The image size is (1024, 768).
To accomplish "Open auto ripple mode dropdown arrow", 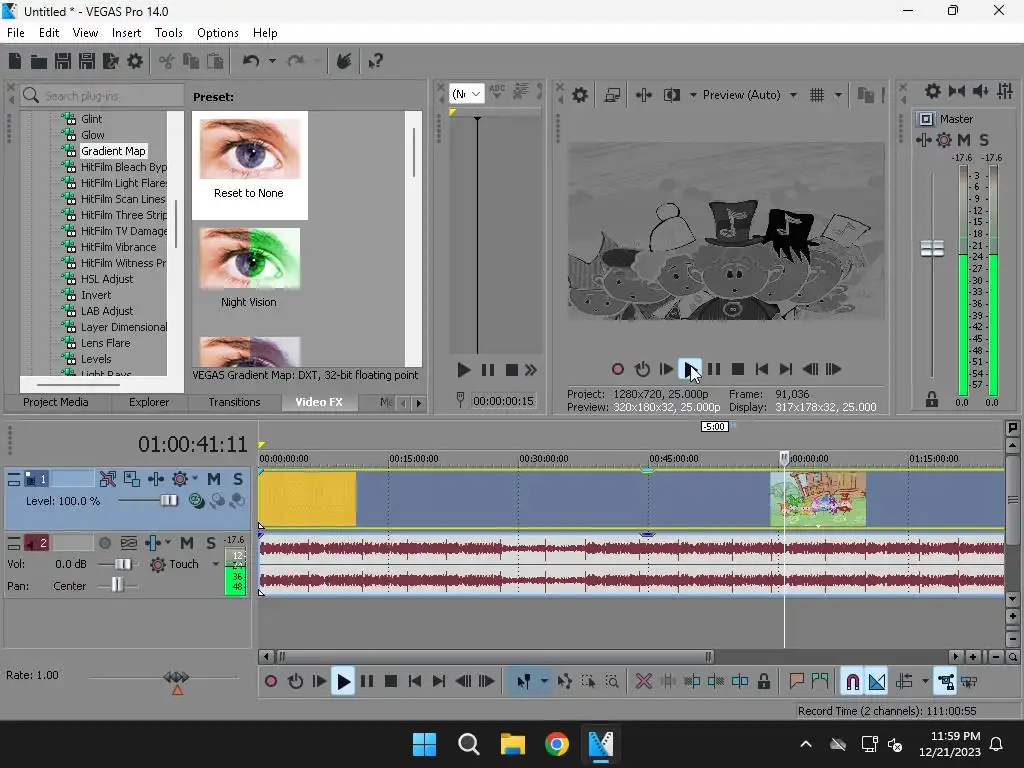I will tap(925, 682).
